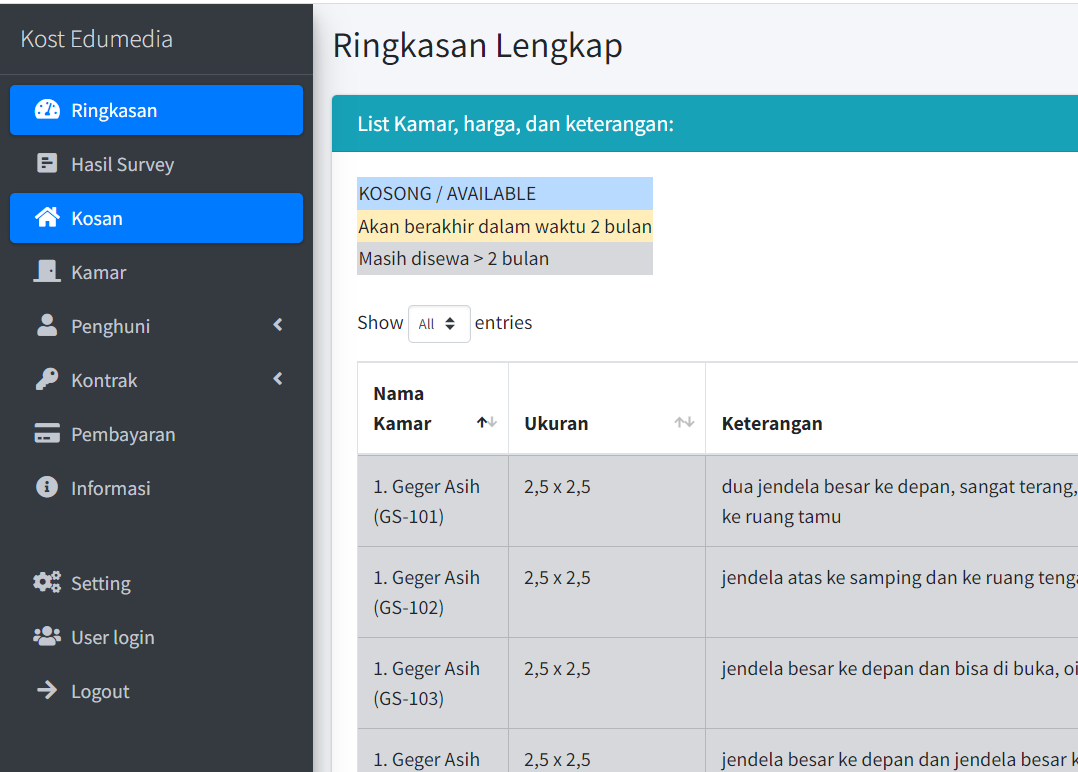The height and width of the screenshot is (772, 1078).
Task: Click the Setting gears icon
Action: point(47,583)
